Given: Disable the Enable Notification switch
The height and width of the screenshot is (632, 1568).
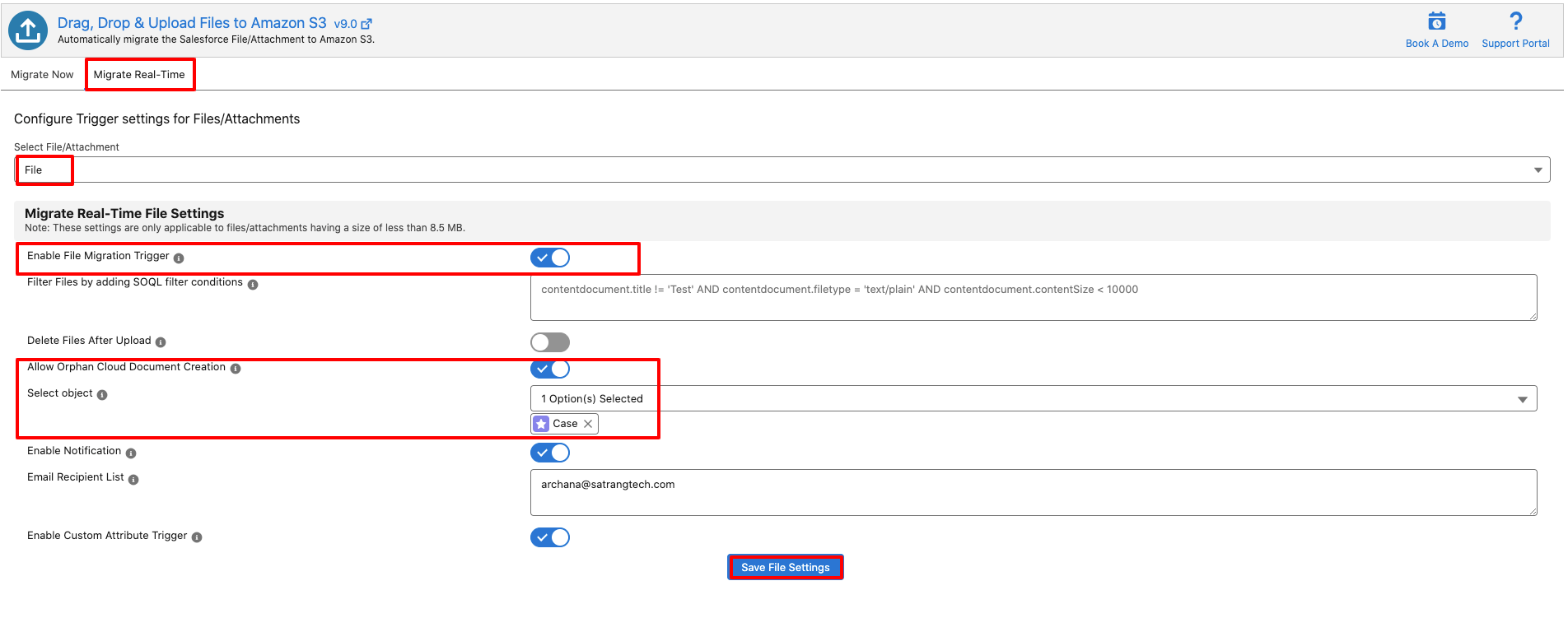Looking at the screenshot, I should coord(550,453).
